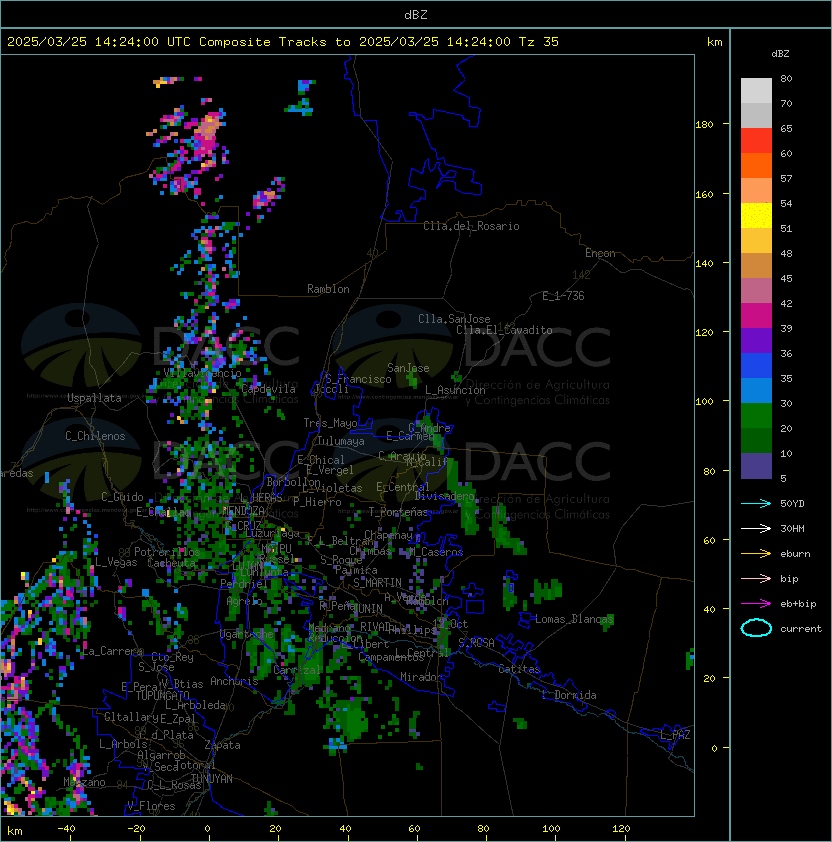This screenshot has height=842, width=832.
Task: Click the Clla.El_Cavadito map label
Action: click(504, 330)
